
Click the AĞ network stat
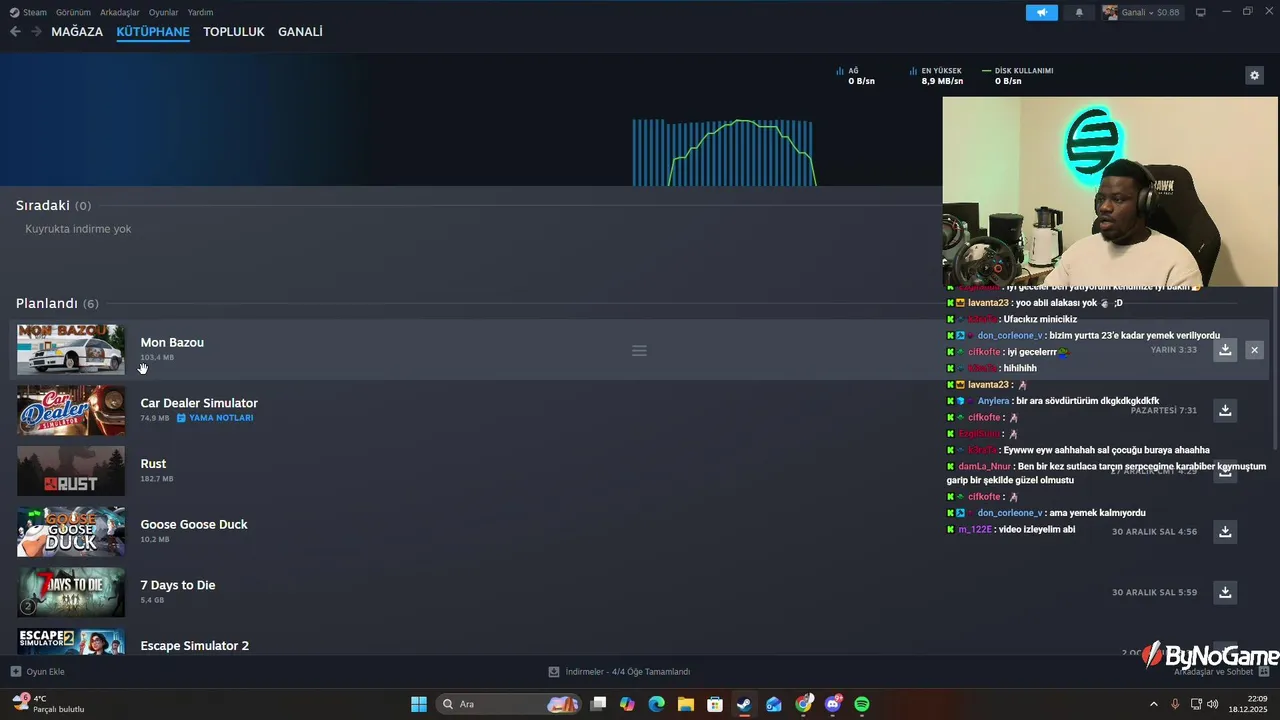coord(856,76)
